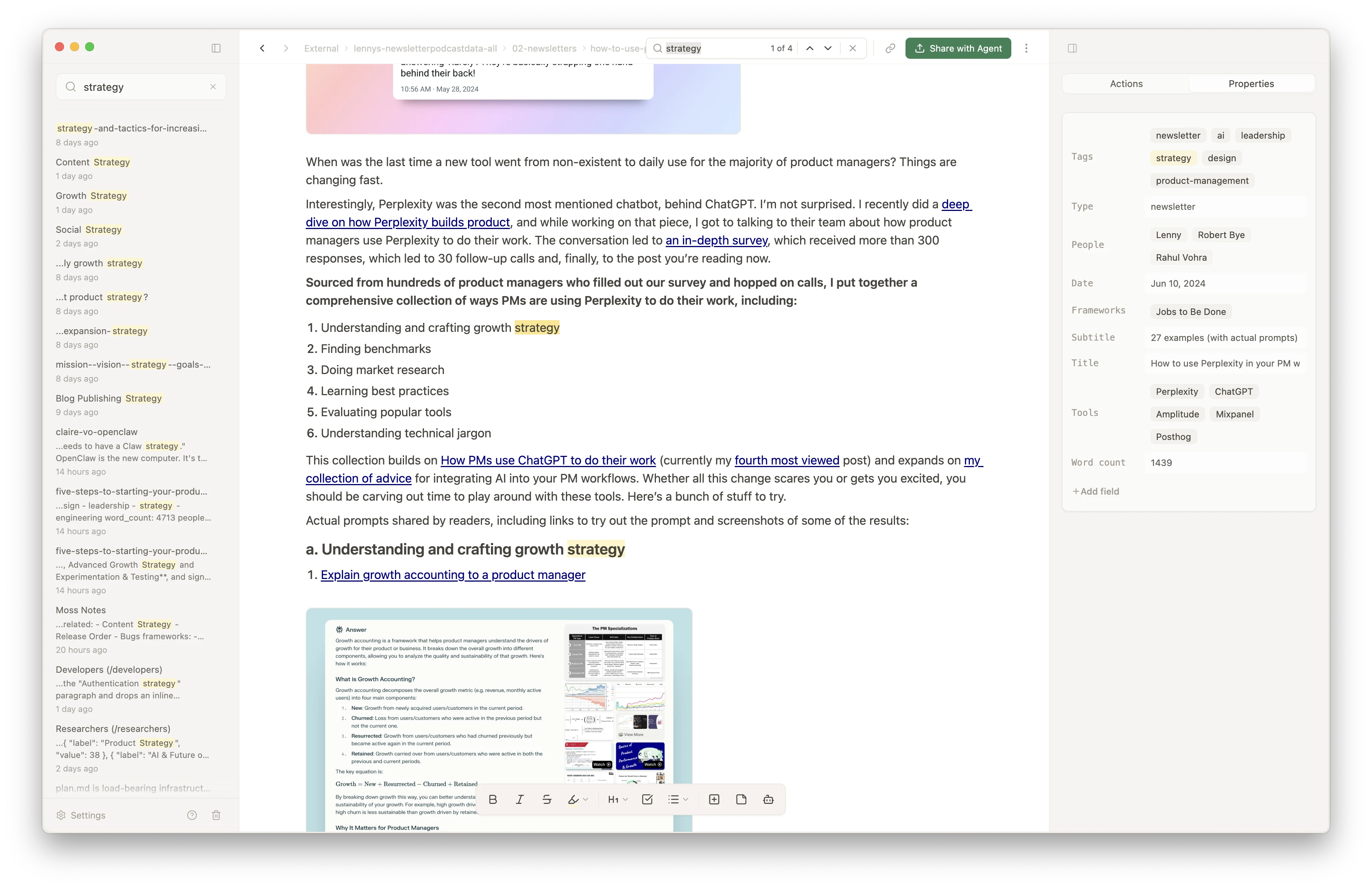Screen dimensions: 1372x889
Task: Insert a to-do checkbox block
Action: 647,799
